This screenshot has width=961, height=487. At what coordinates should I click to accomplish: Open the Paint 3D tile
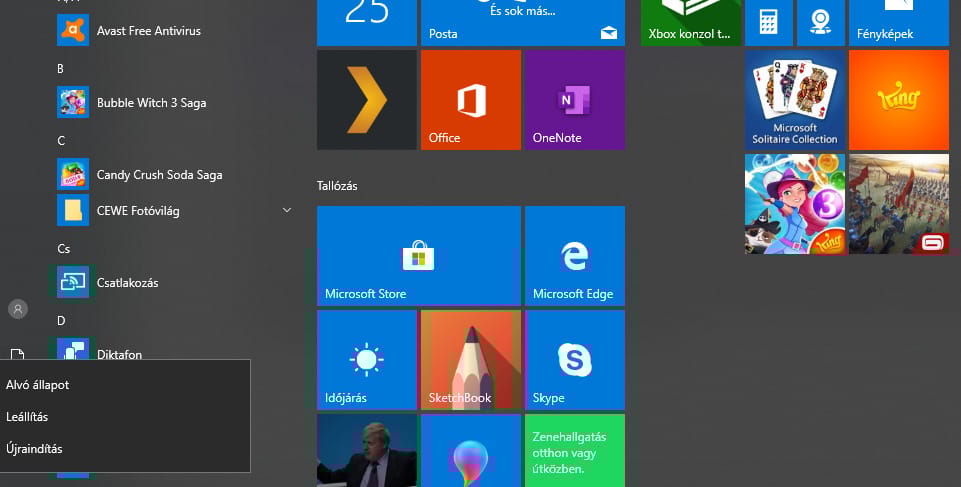pos(471,451)
